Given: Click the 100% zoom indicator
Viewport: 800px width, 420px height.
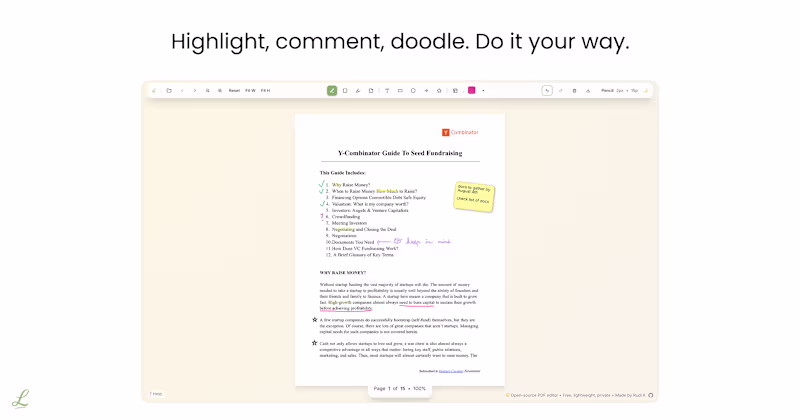Looking at the screenshot, I should tap(419, 388).
